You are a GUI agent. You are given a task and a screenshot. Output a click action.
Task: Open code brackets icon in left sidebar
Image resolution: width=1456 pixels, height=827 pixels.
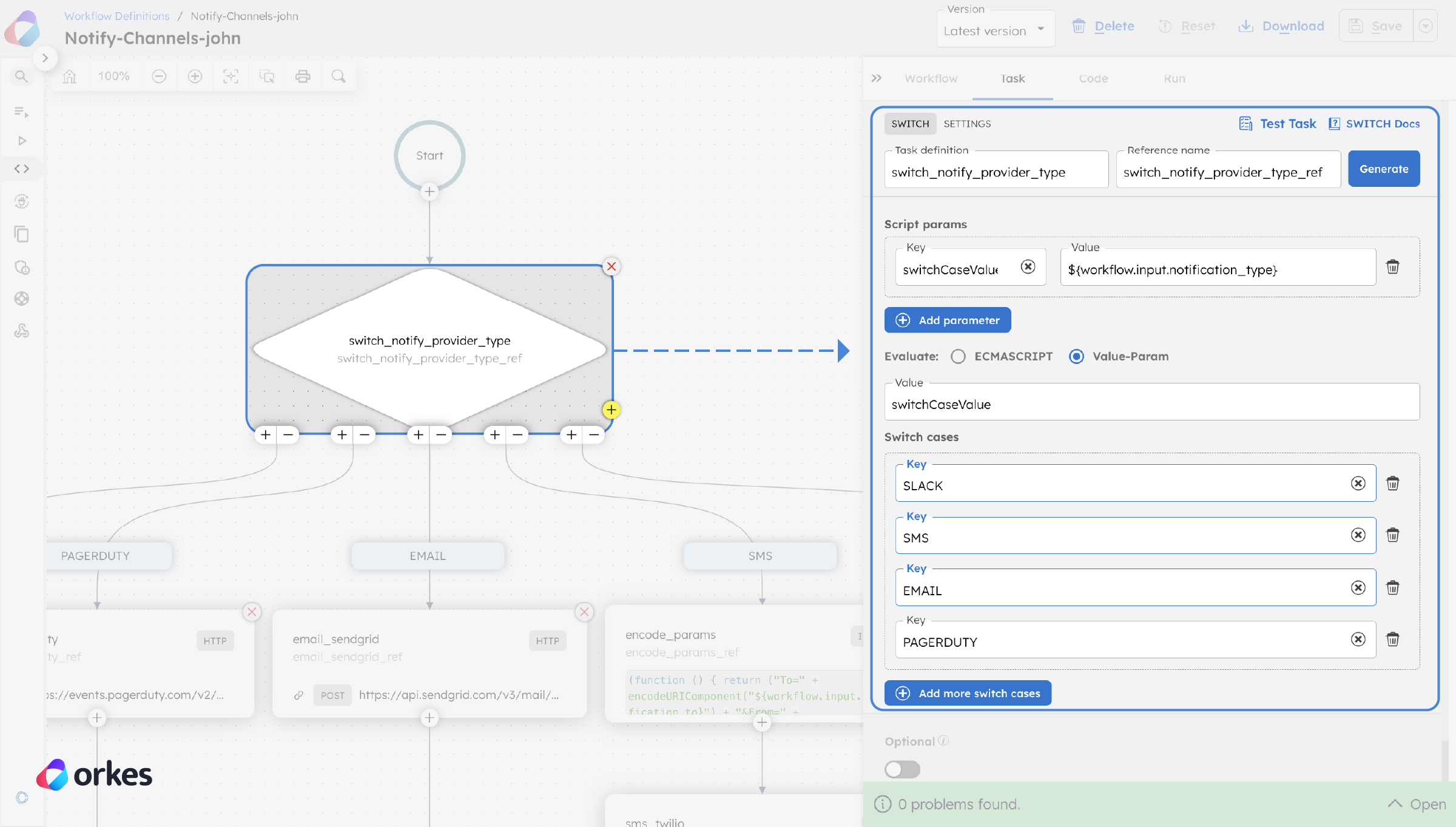click(22, 169)
